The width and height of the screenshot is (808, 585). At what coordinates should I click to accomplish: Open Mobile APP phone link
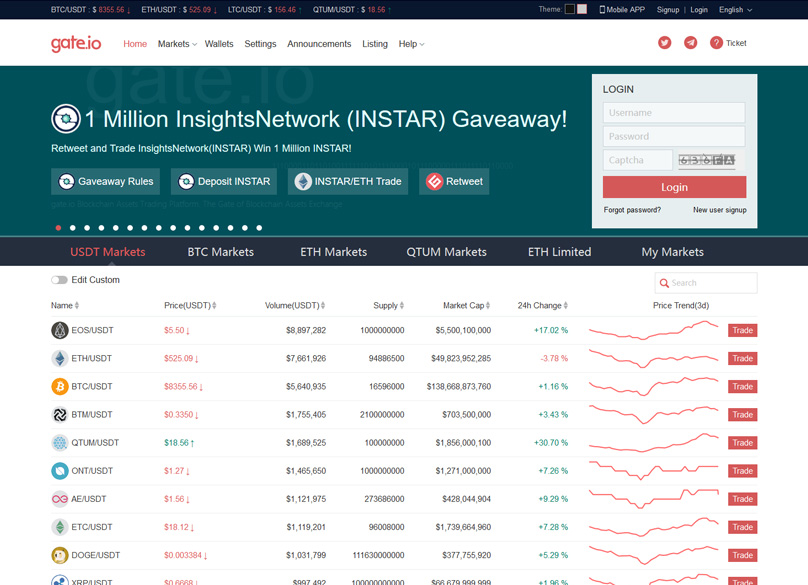pos(622,10)
